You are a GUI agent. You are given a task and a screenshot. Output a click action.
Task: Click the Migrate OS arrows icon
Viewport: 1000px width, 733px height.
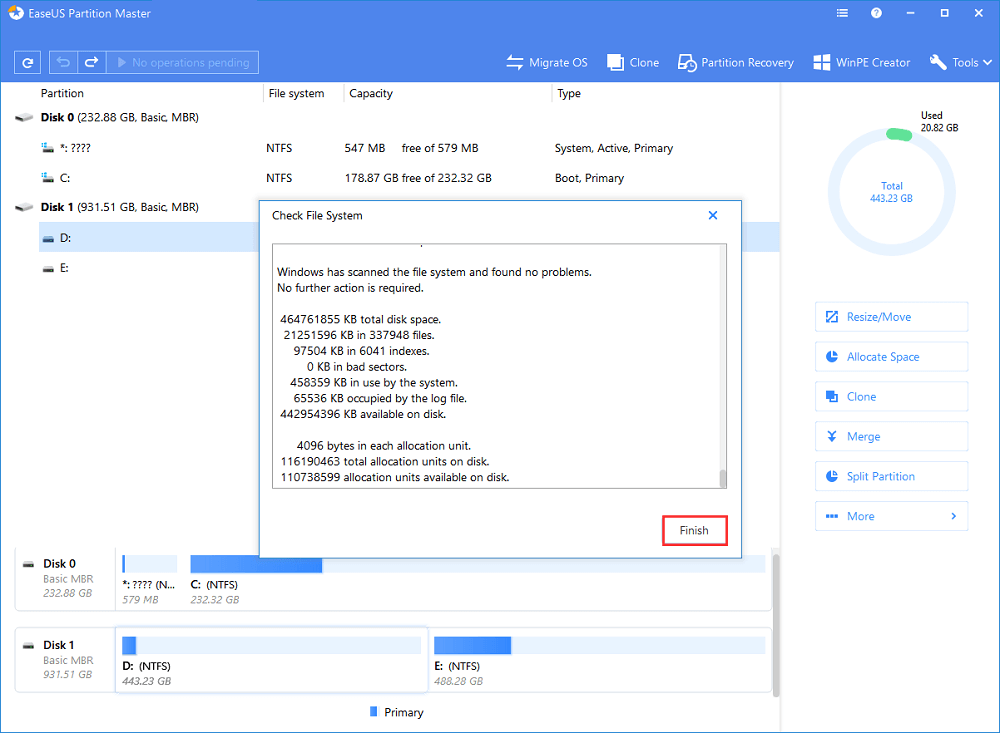(515, 63)
